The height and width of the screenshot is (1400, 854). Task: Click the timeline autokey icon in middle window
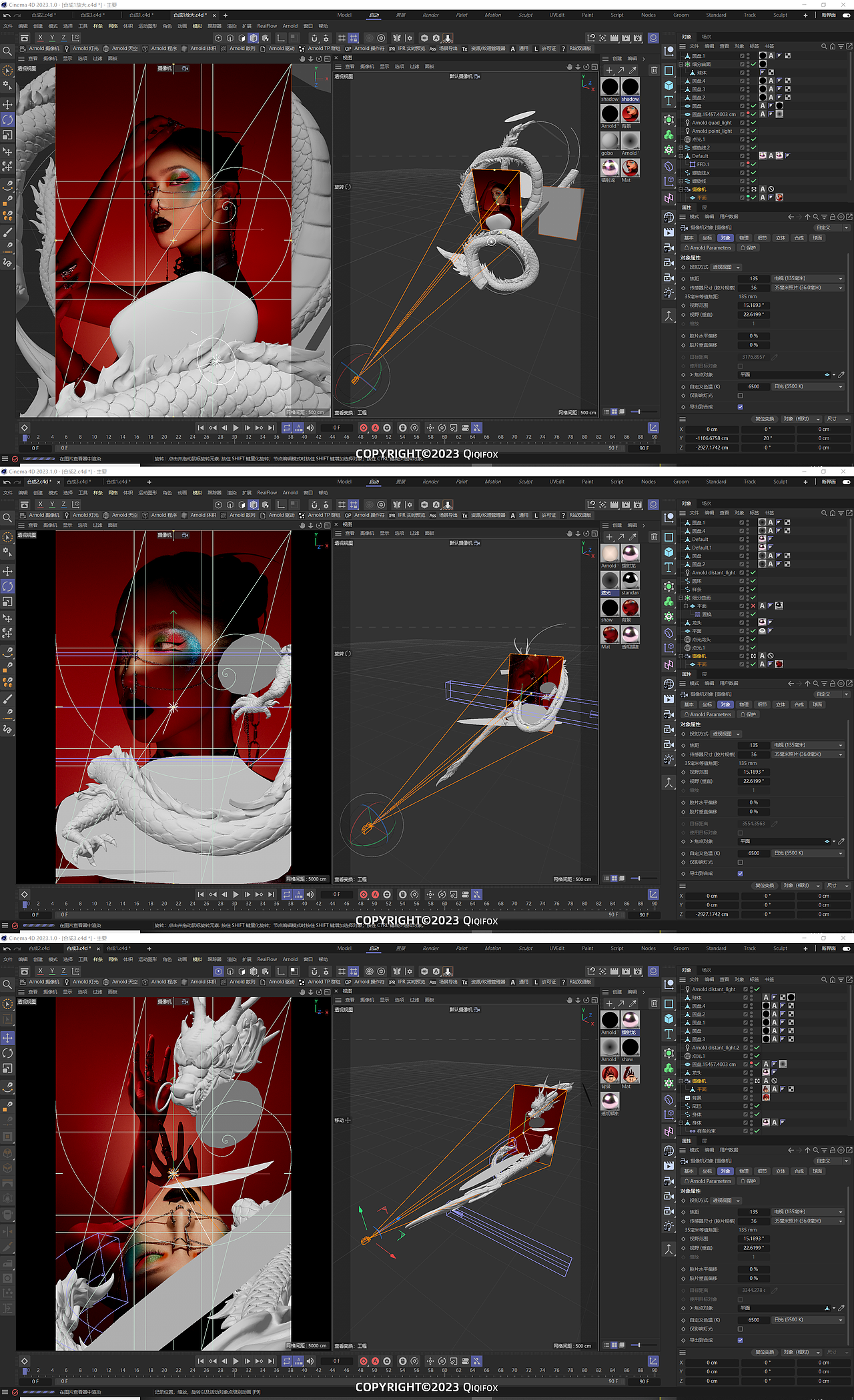(x=375, y=894)
